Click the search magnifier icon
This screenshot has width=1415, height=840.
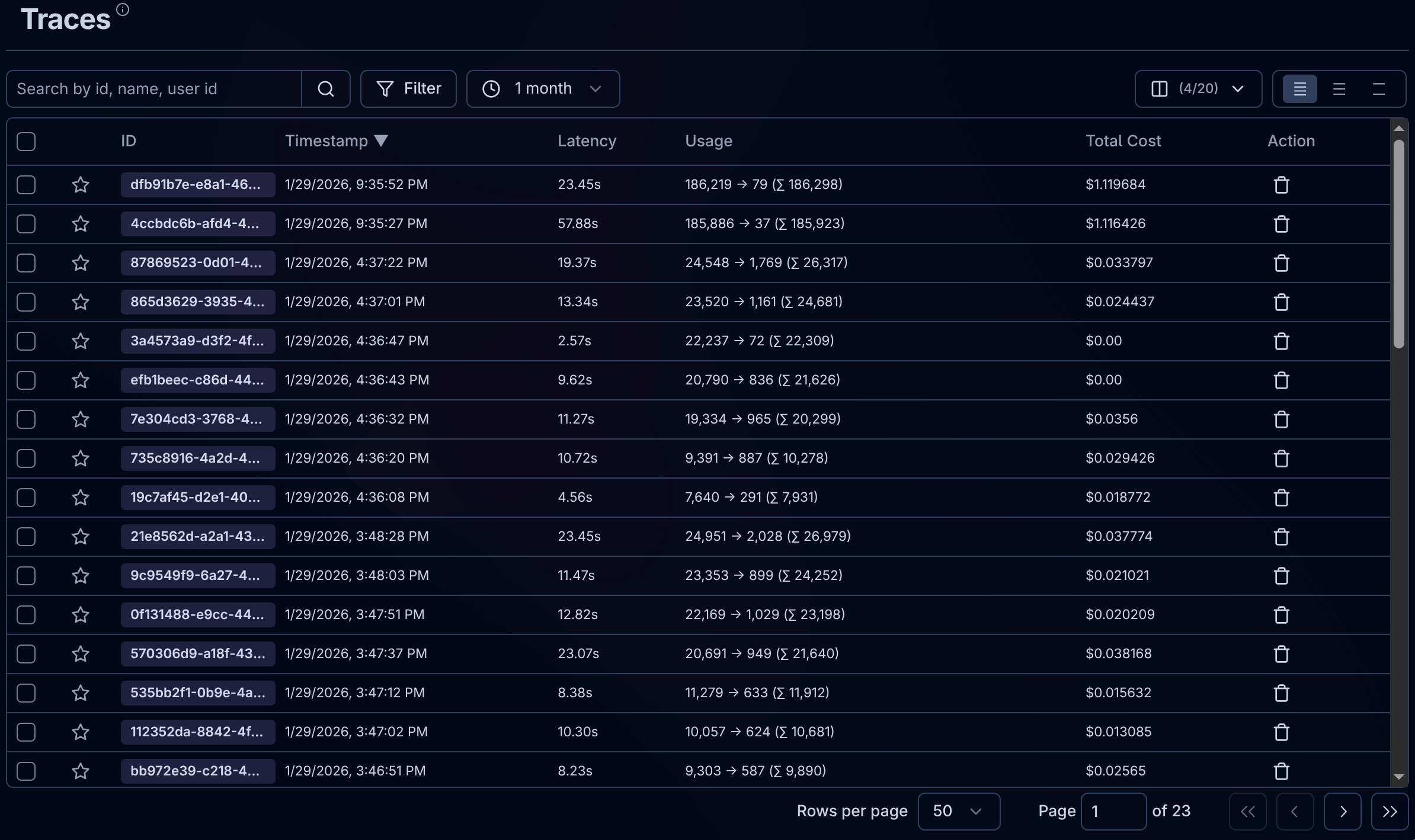(325, 89)
